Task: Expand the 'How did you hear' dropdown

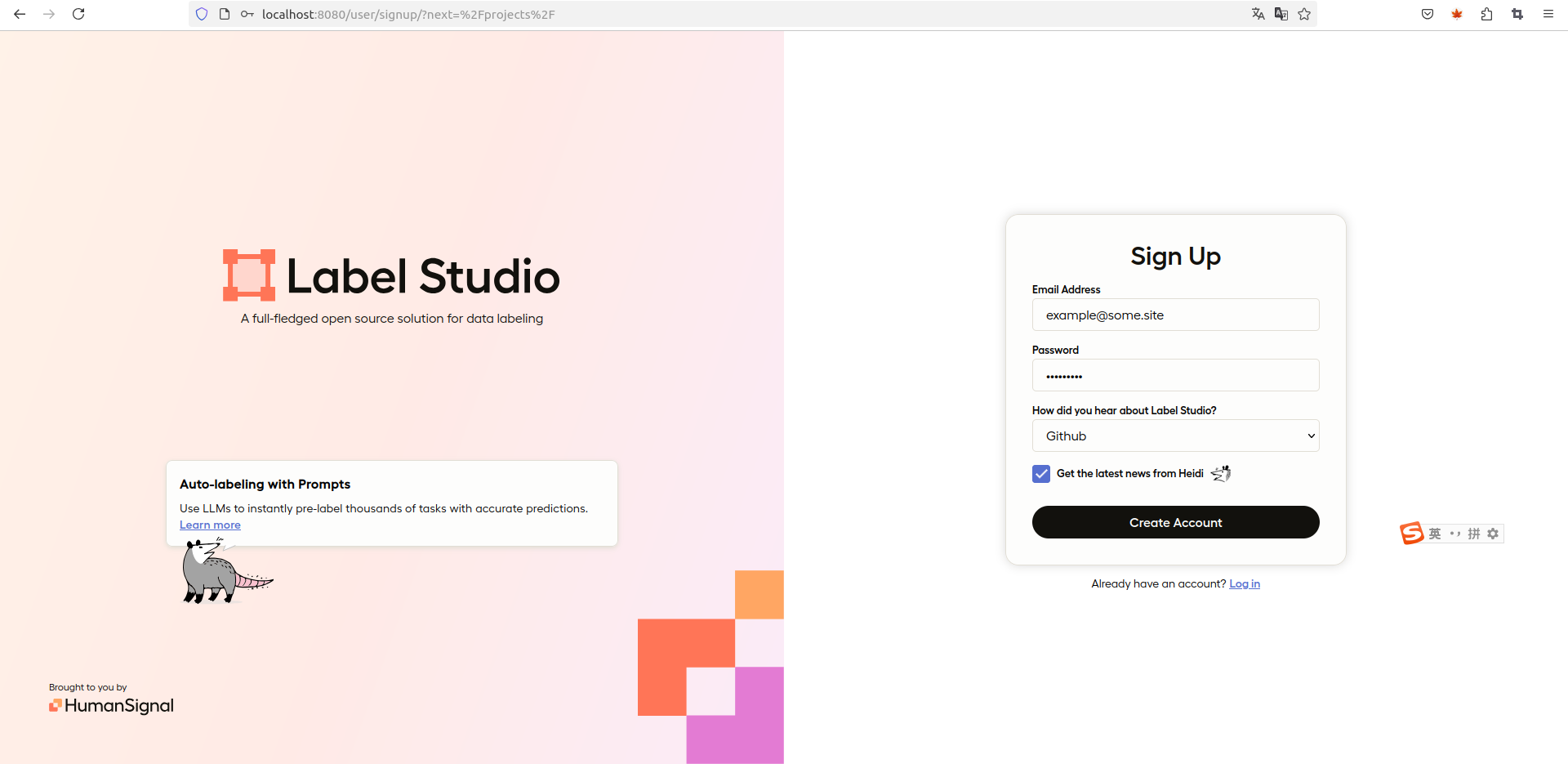Action: 1175,436
